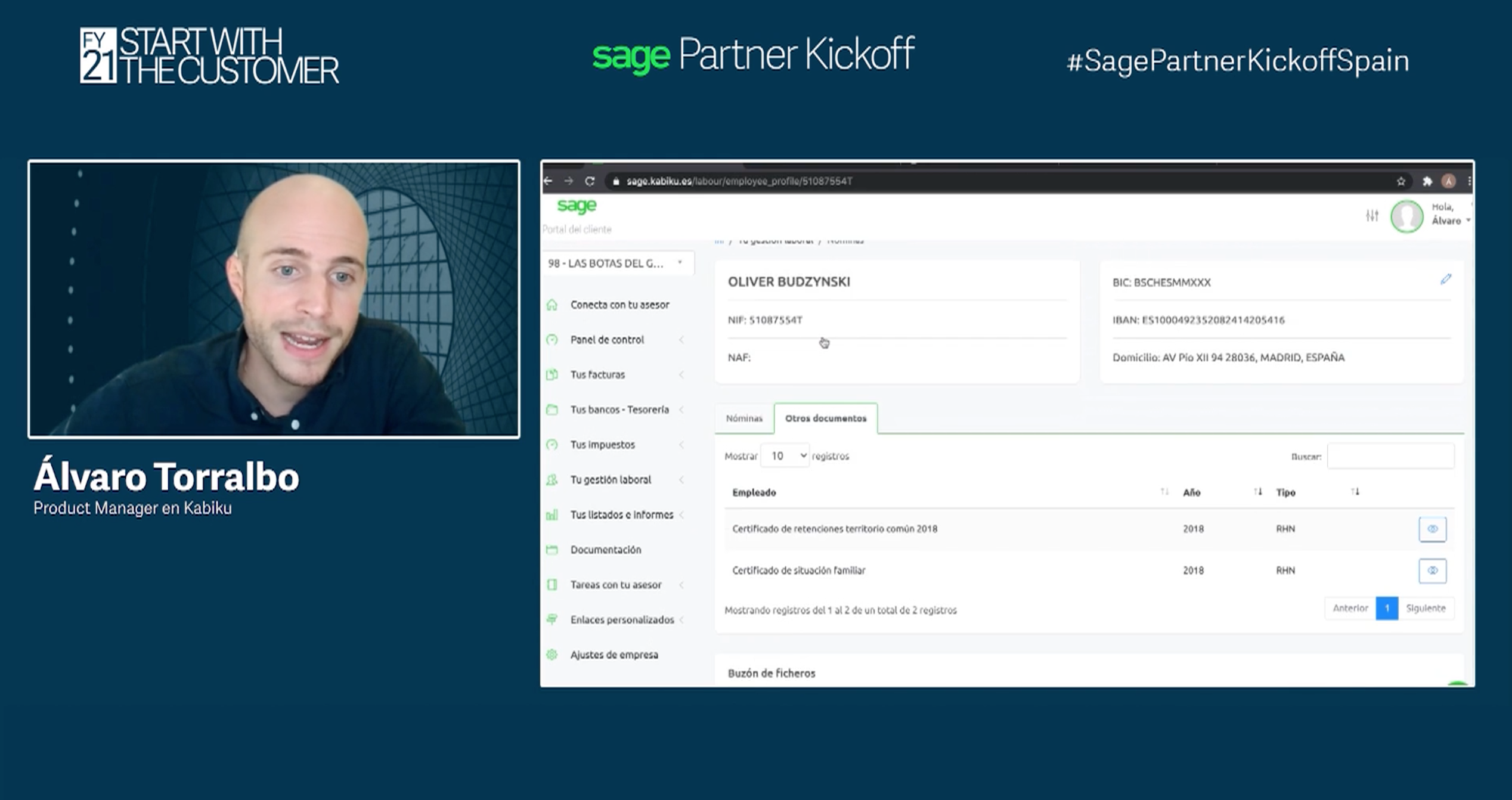Click the Mostrando registros del 1 al 2 text

[x=840, y=610]
